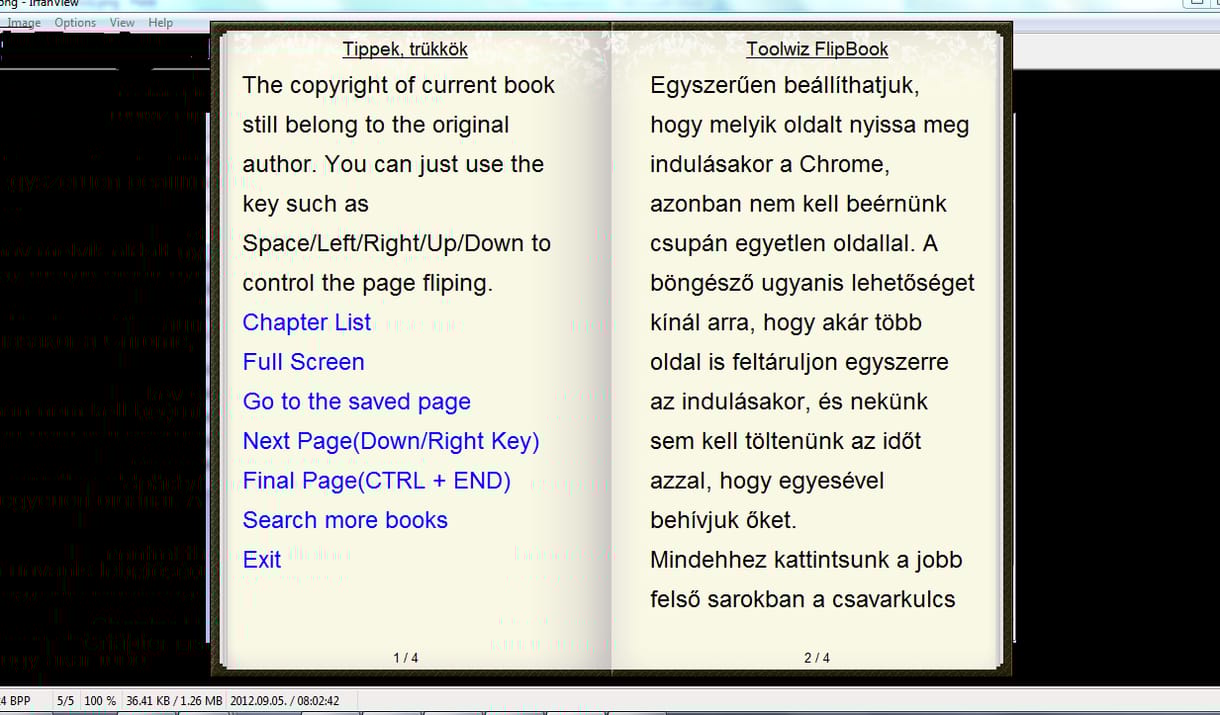Click the '1 / 4' page number

tap(405, 658)
